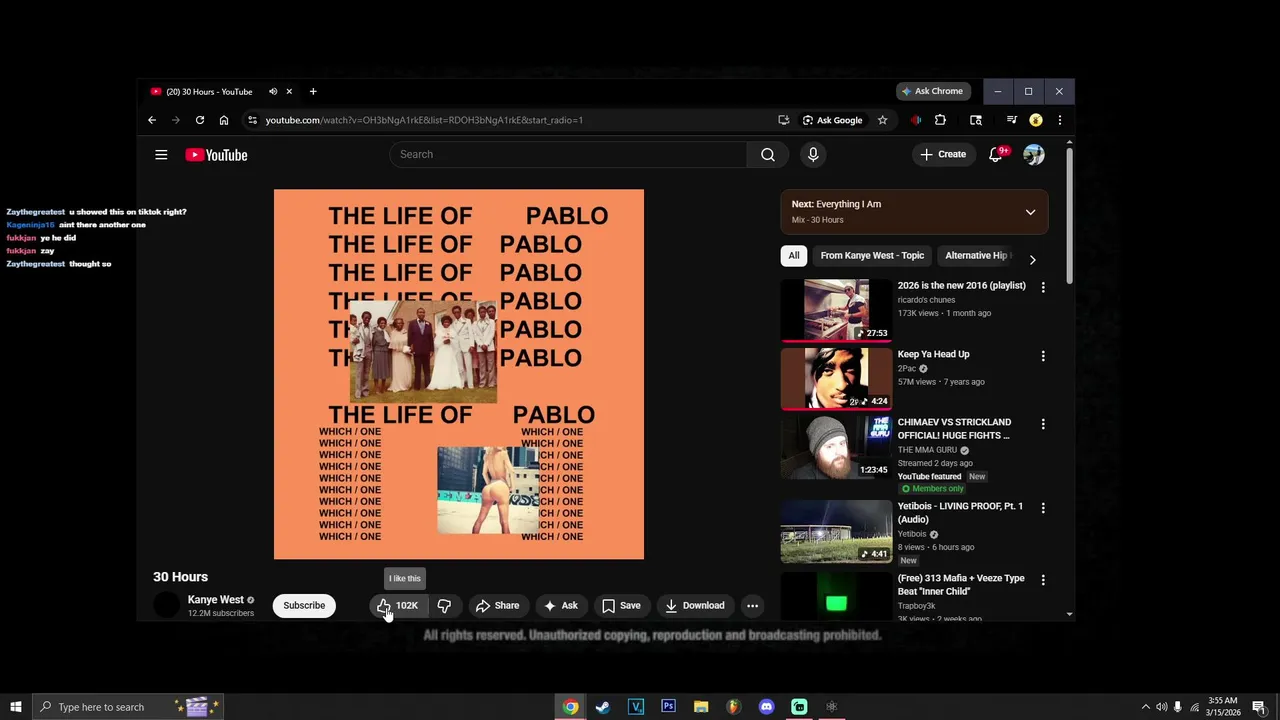The height and width of the screenshot is (720, 1280).
Task: Start voice search with the microphone
Action: [x=813, y=154]
